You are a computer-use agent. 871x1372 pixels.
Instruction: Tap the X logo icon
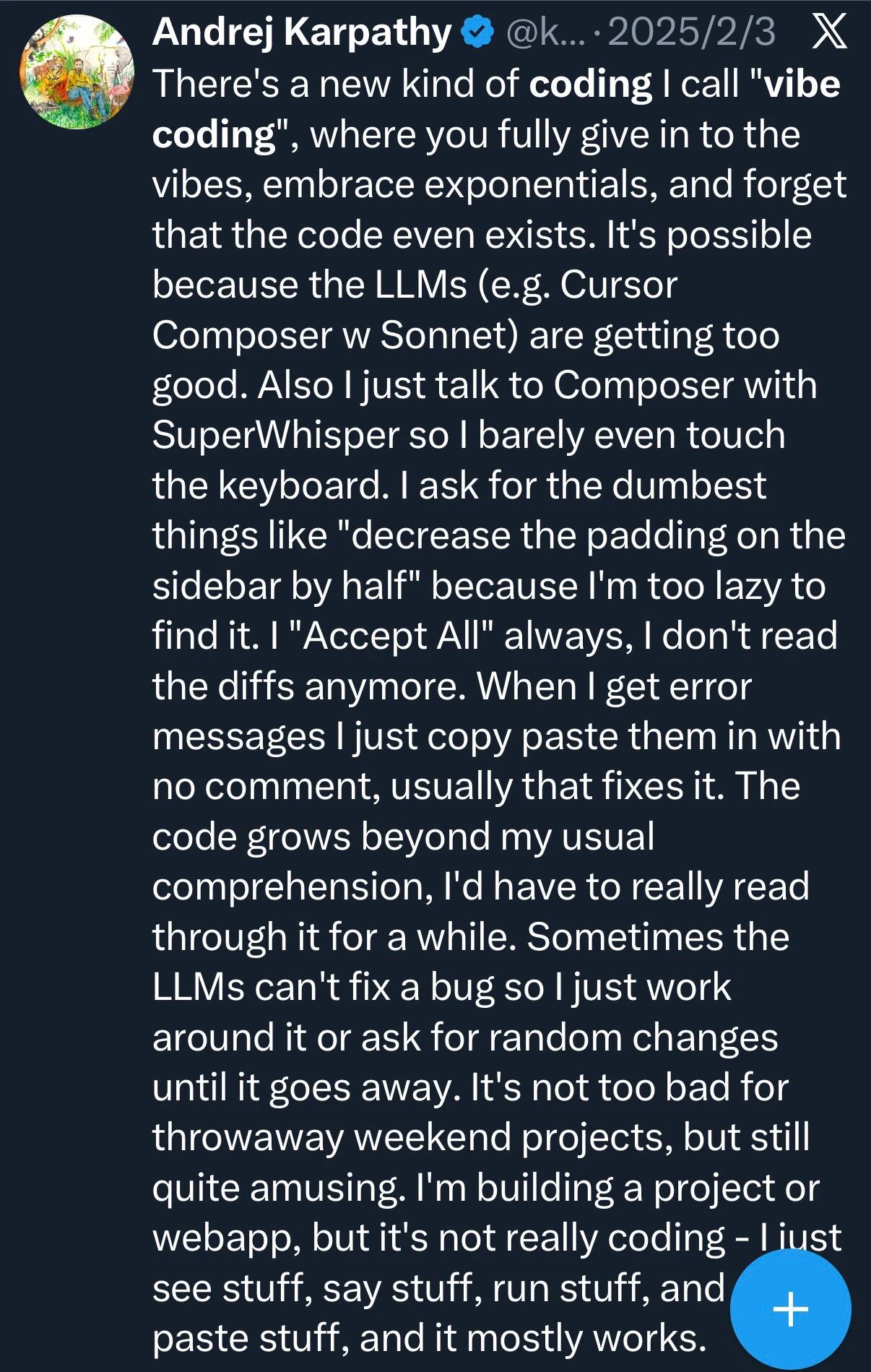click(829, 33)
